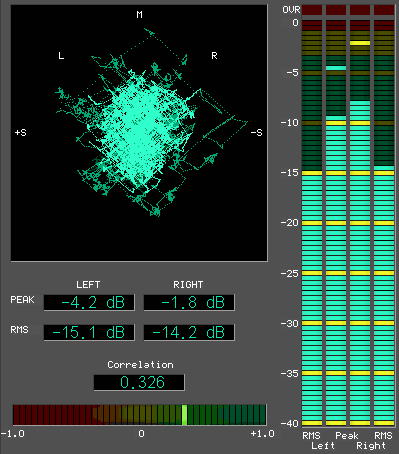Viewport: 399px width, 454px height.
Task: Click the M label on the vectorscope
Action: 139,15
